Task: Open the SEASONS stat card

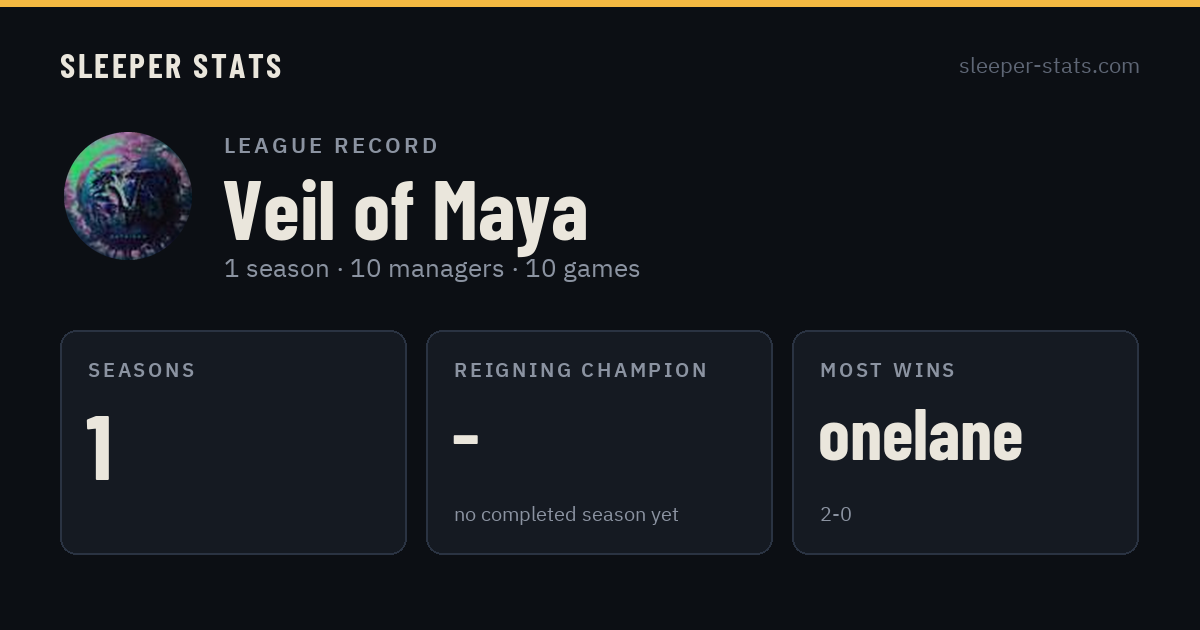Action: (233, 442)
